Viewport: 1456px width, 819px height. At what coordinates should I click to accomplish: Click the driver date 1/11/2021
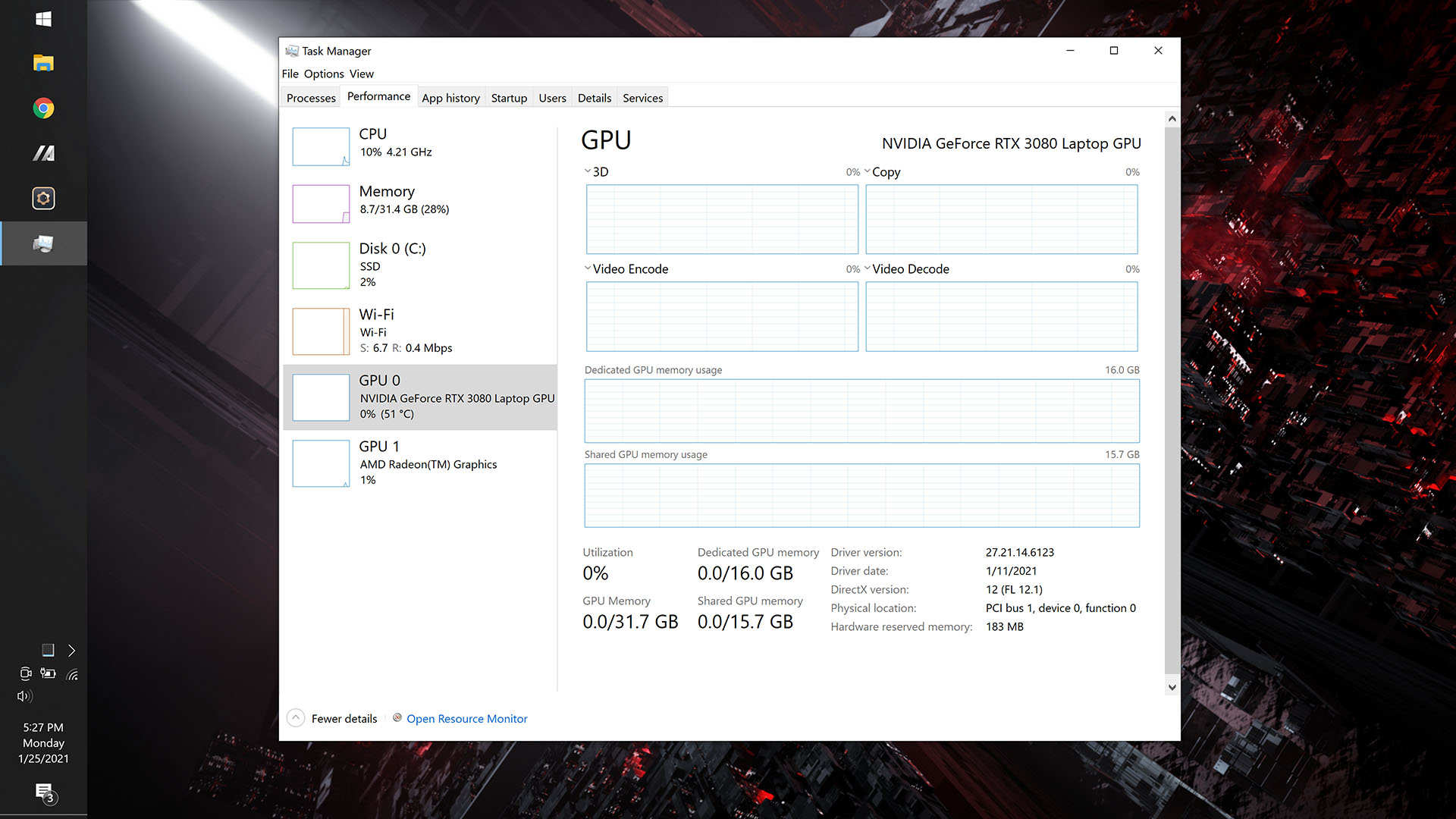[x=1011, y=571]
